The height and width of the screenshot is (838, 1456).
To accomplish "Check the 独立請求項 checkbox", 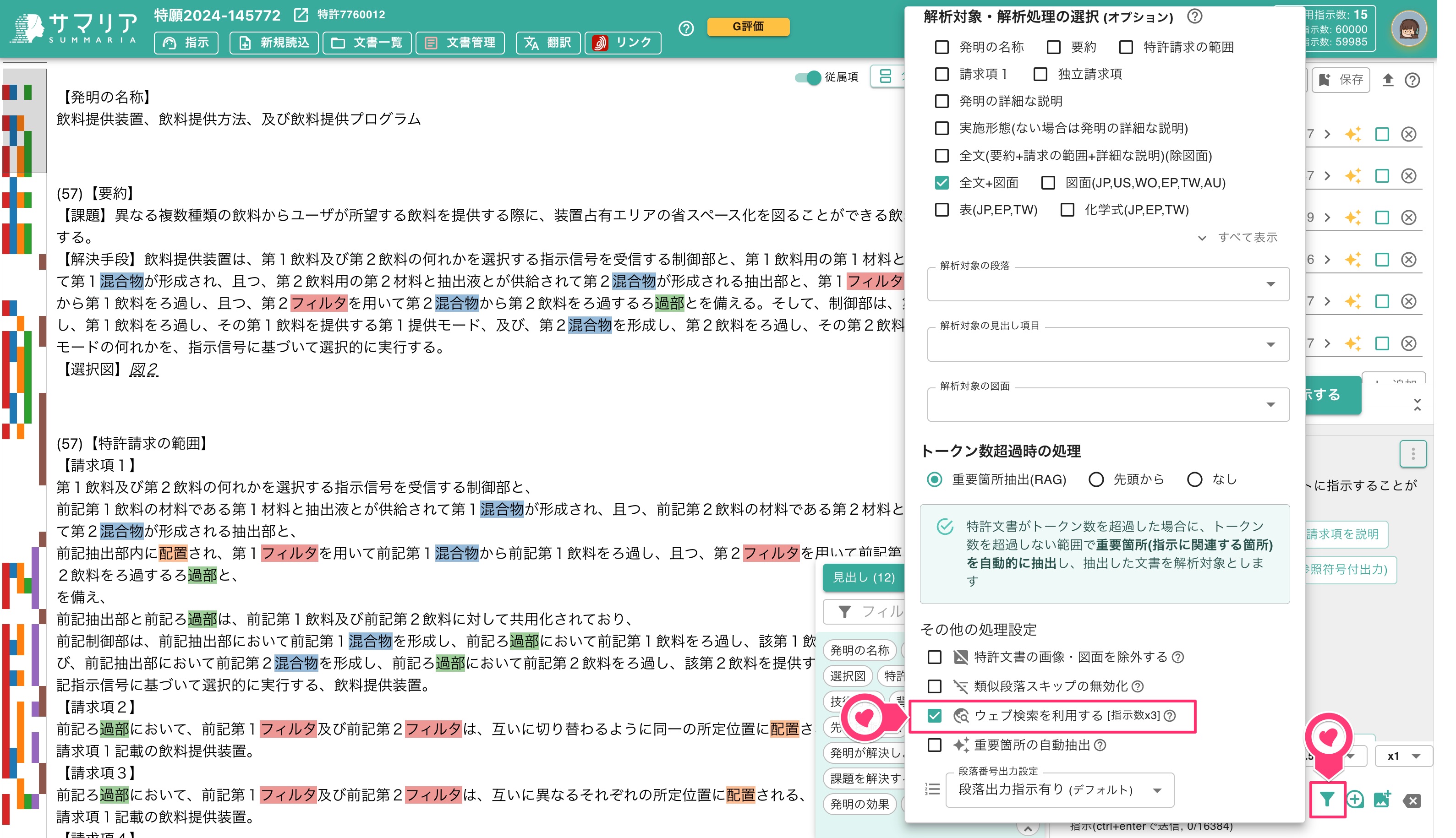I will tap(1040, 74).
